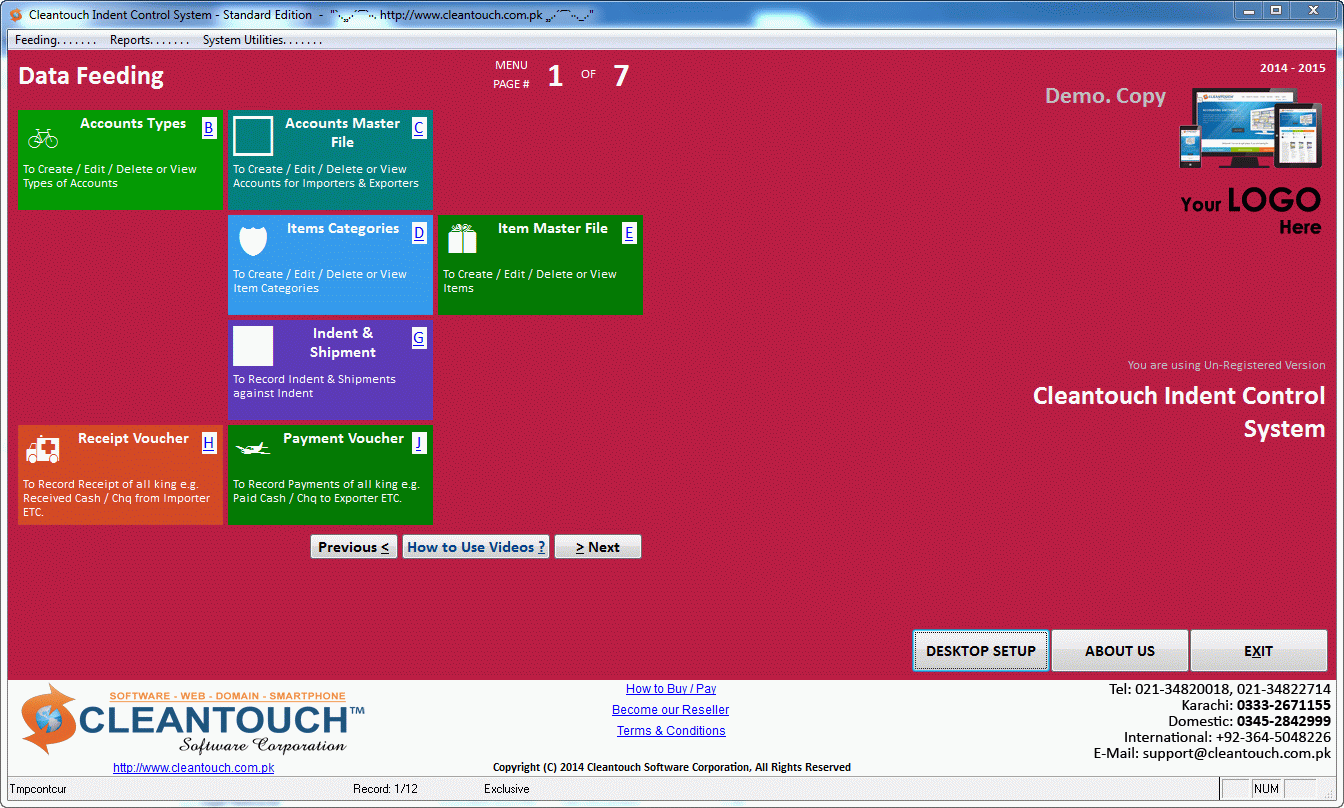Click the ambulance icon on Receipt Voucher

click(43, 450)
